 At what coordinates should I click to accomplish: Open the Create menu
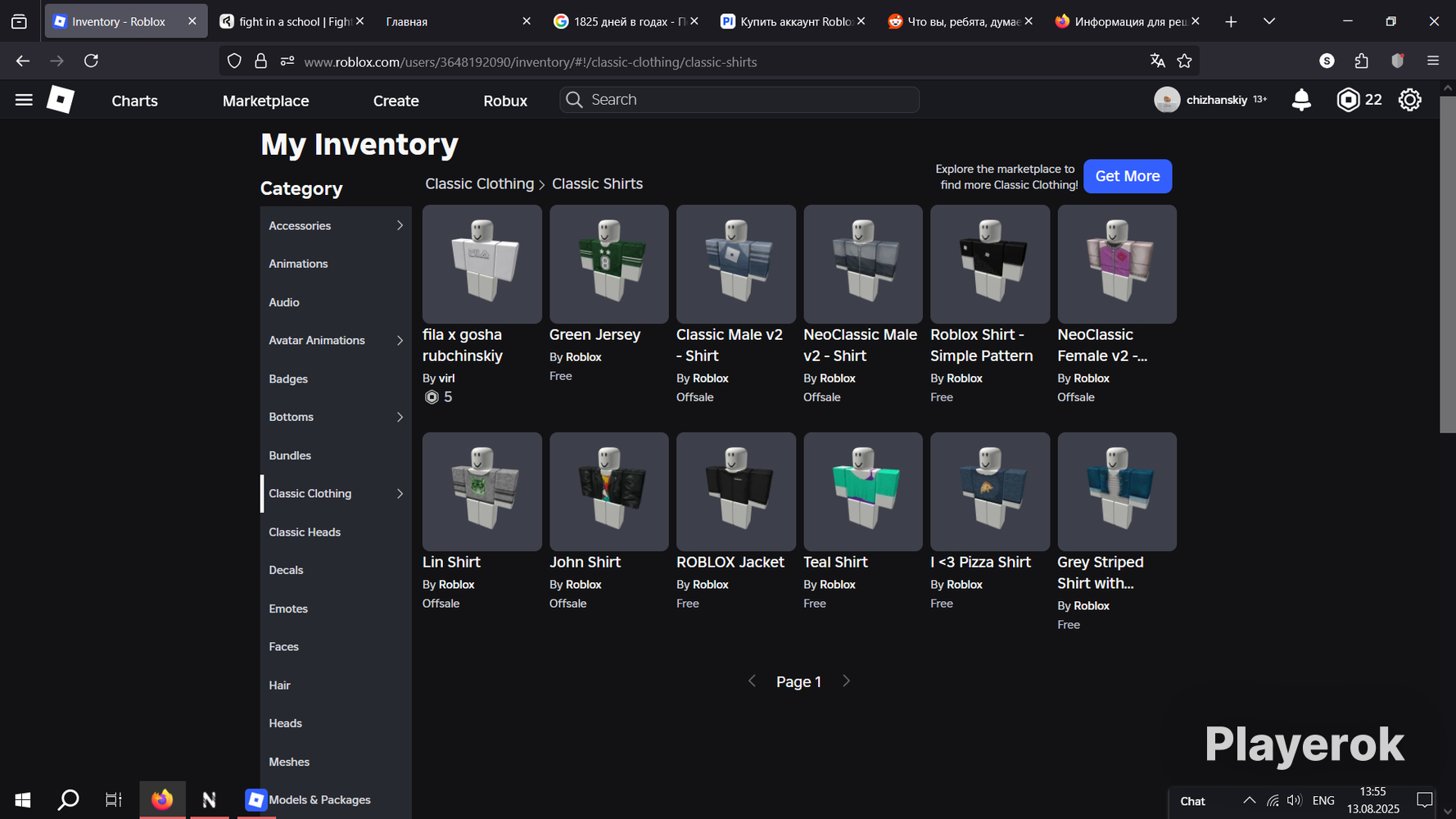[x=396, y=101]
